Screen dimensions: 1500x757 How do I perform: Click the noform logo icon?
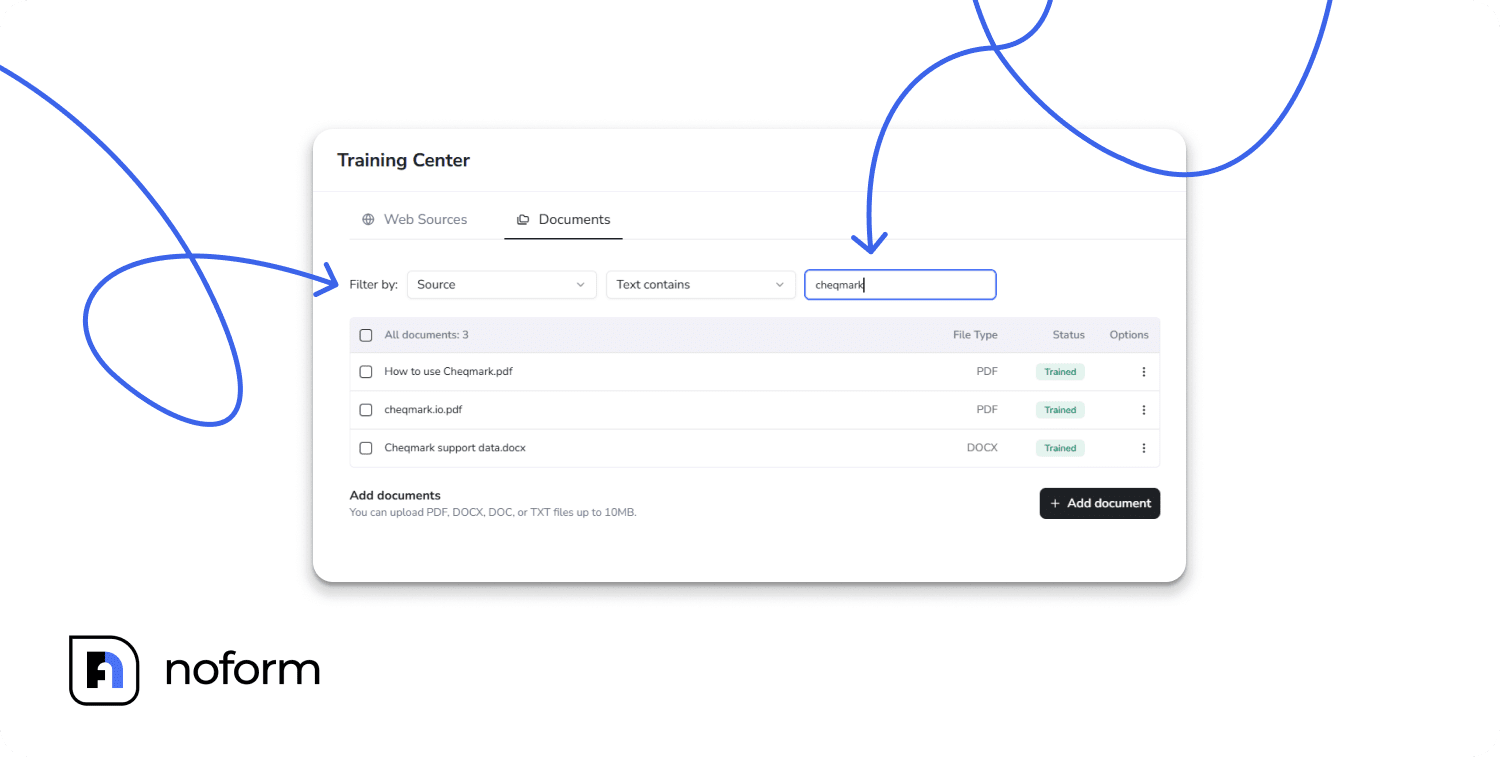point(104,670)
